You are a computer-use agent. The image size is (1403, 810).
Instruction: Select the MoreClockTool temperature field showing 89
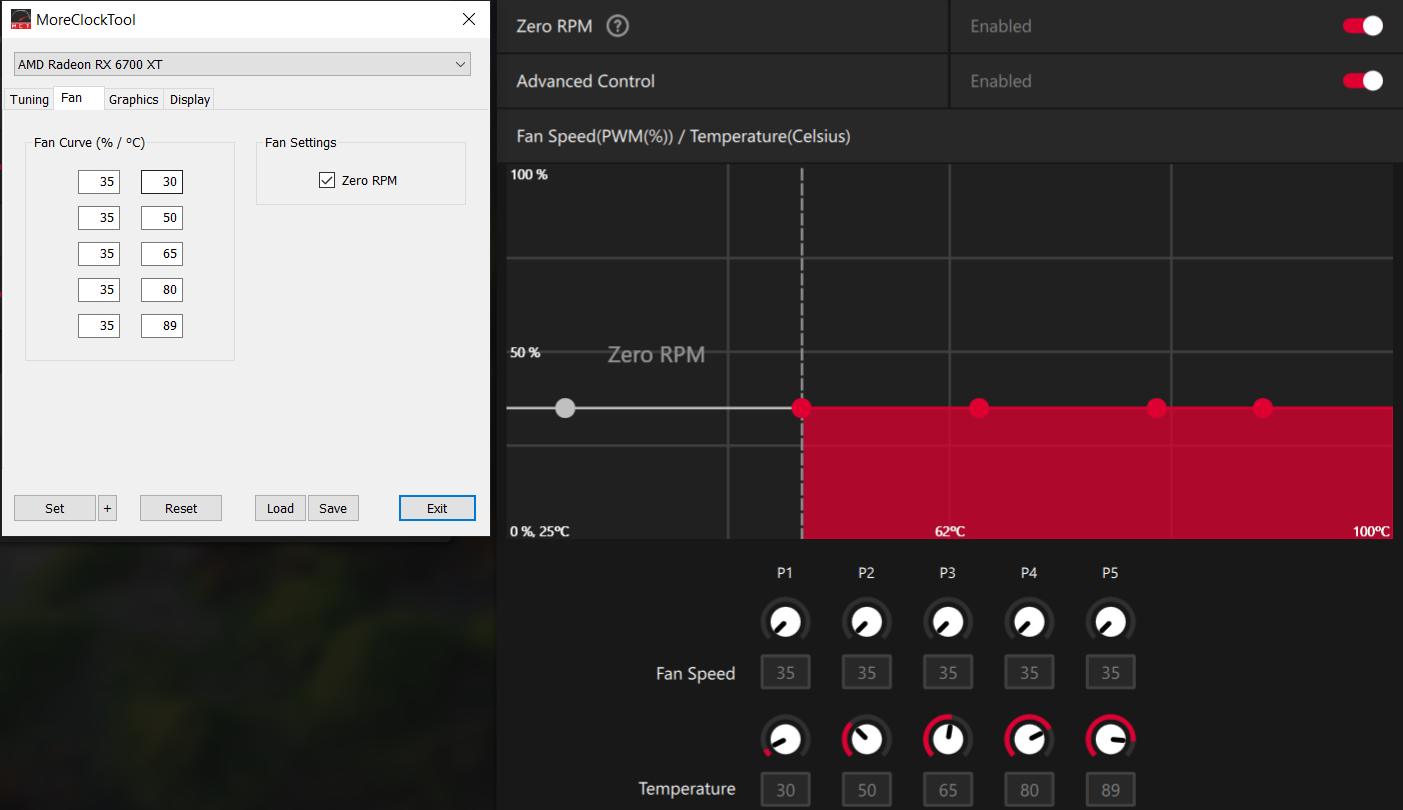click(x=162, y=326)
